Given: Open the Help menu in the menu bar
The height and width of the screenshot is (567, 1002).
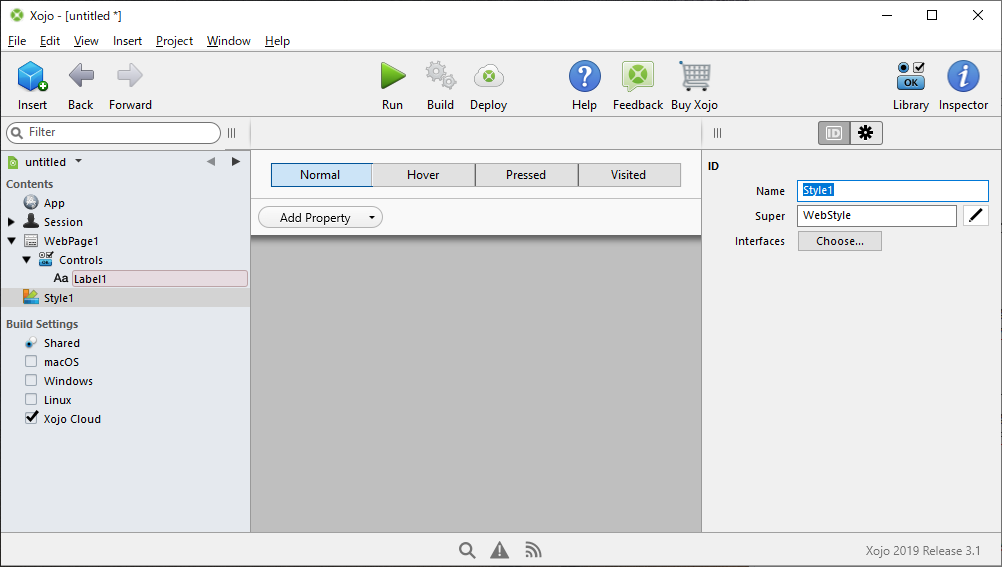Looking at the screenshot, I should click(277, 41).
